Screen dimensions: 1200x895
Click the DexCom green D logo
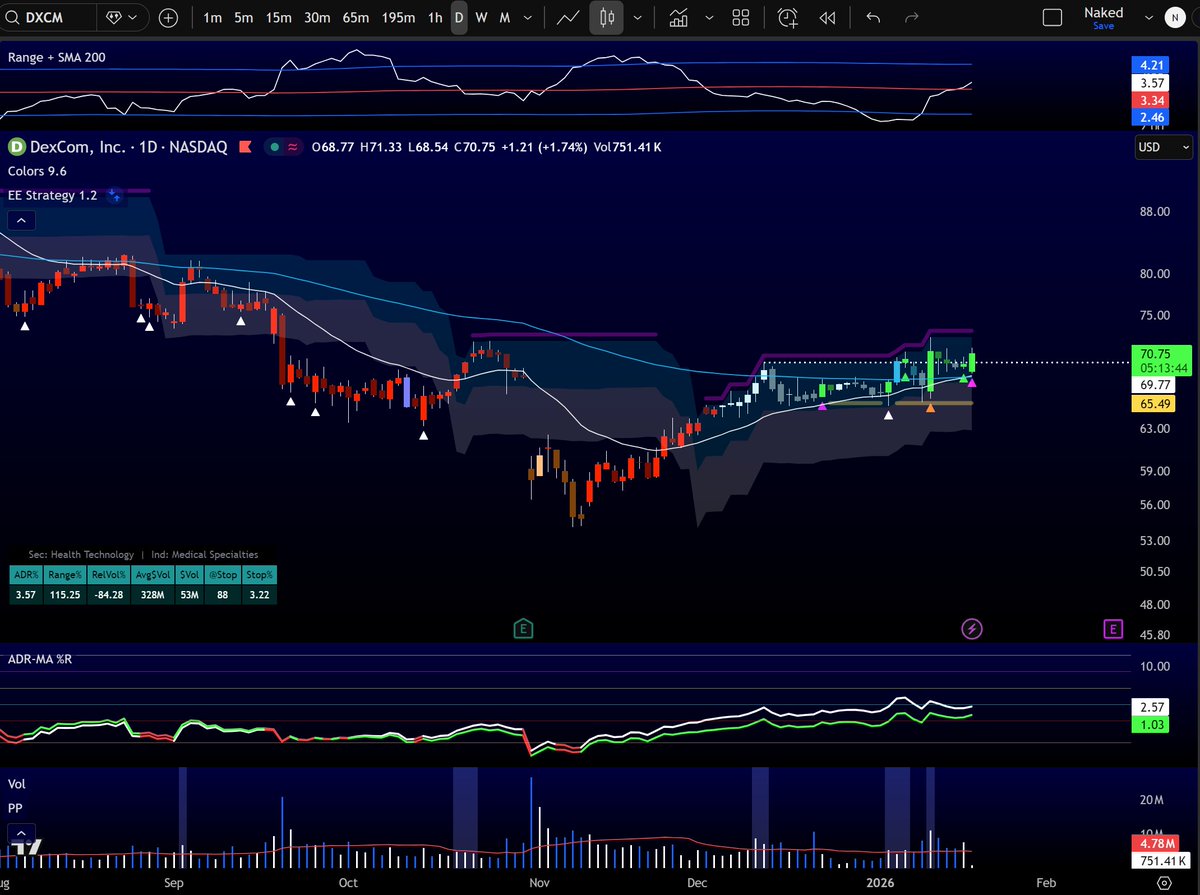point(16,147)
